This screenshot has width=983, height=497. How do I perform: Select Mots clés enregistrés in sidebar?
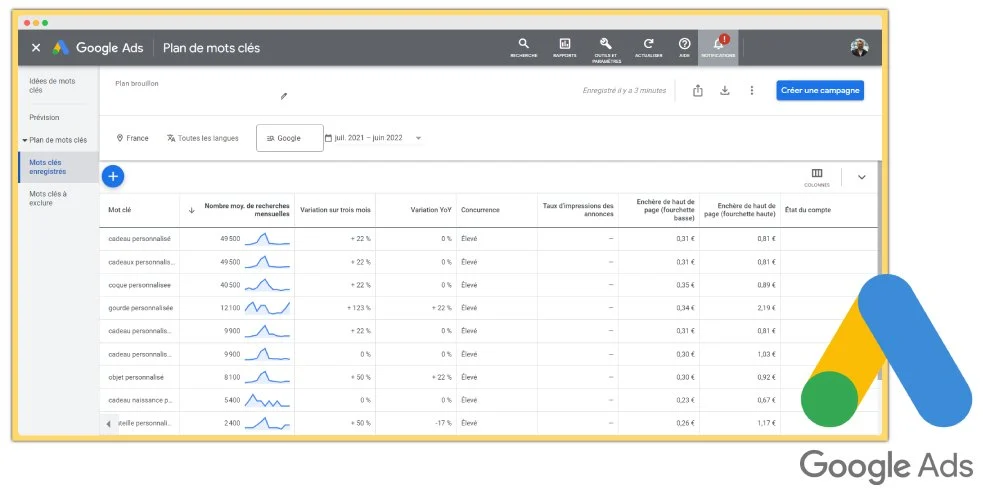tap(58, 167)
